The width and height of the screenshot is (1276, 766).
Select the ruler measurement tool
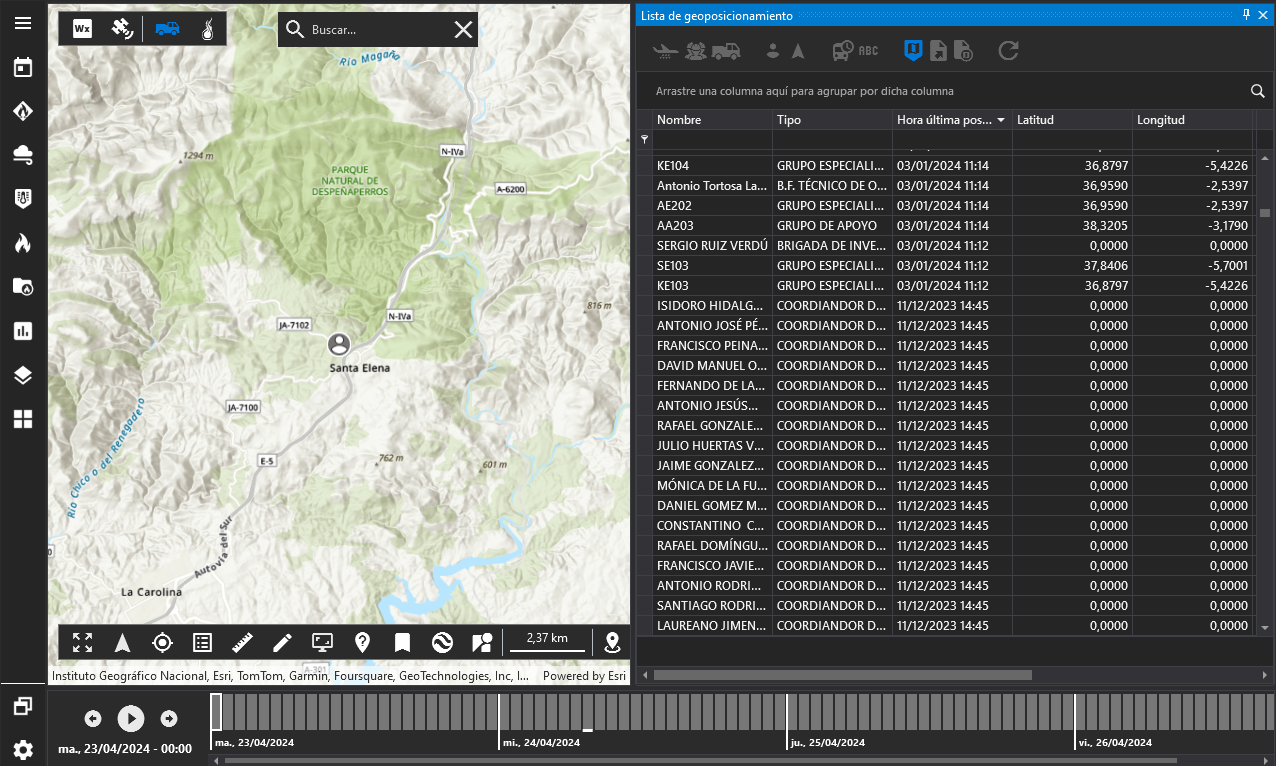pos(242,642)
